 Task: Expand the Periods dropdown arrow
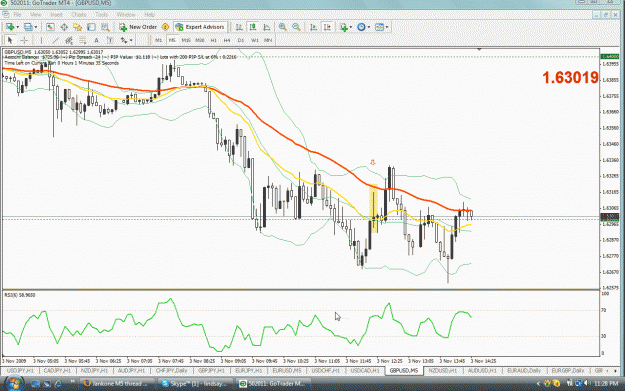click(369, 27)
